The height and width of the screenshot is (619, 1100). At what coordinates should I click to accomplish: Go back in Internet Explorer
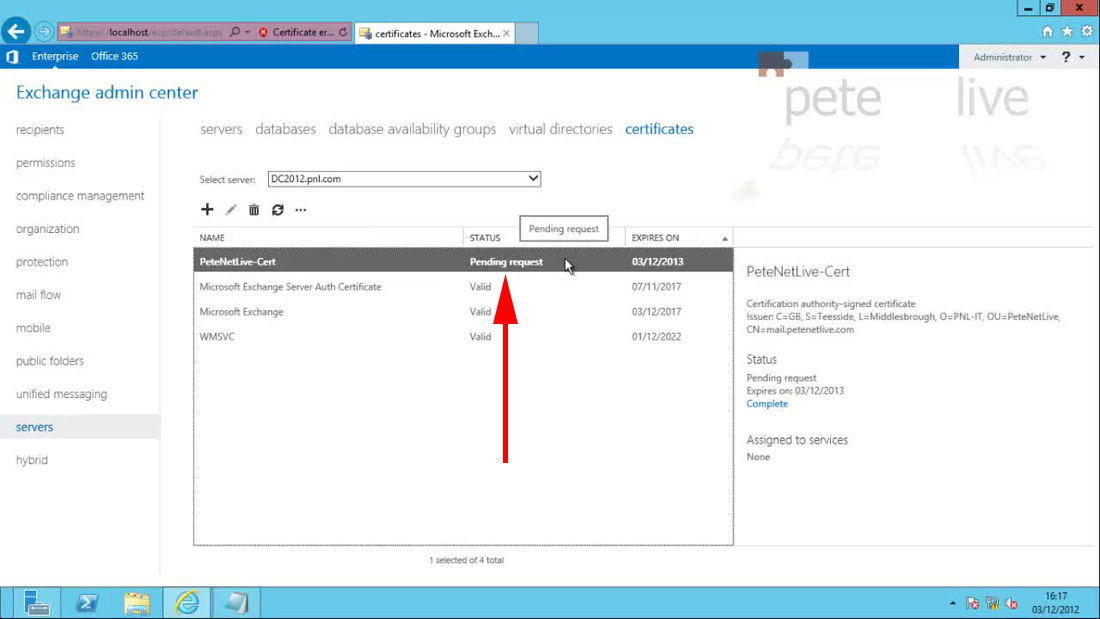pyautogui.click(x=15, y=32)
